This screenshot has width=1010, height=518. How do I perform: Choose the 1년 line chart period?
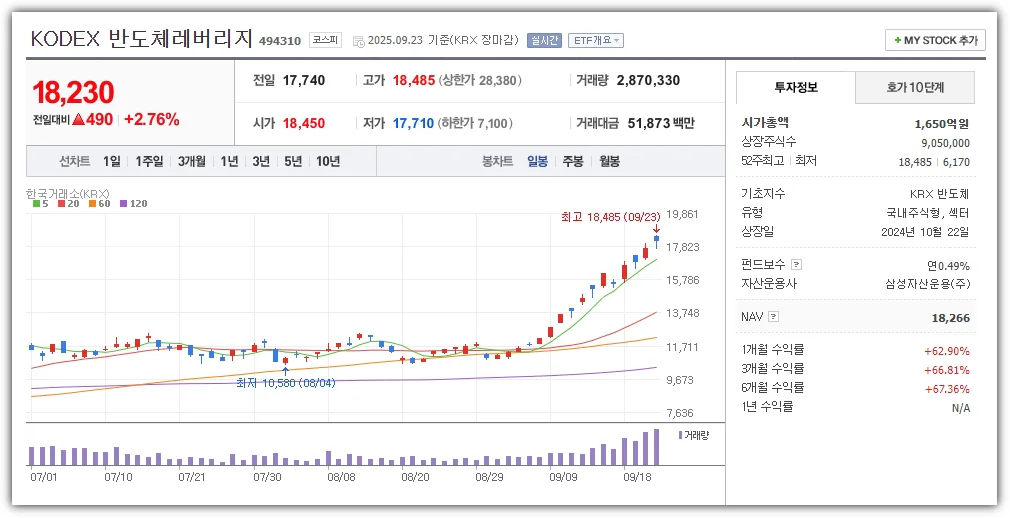[230, 161]
